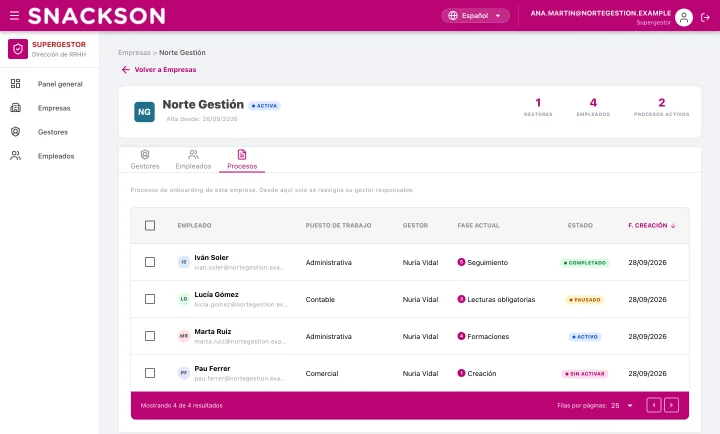
Task: Go to previous page arrow
Action: [x=654, y=405]
